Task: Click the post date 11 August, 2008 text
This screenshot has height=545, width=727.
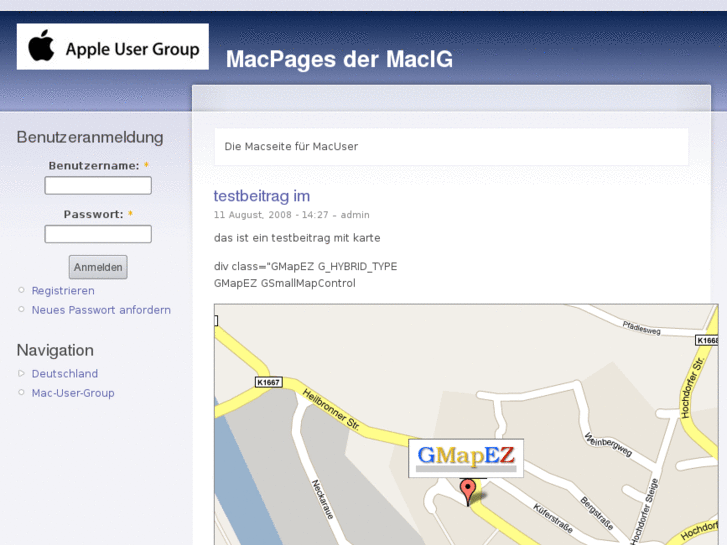Action: click(x=253, y=215)
